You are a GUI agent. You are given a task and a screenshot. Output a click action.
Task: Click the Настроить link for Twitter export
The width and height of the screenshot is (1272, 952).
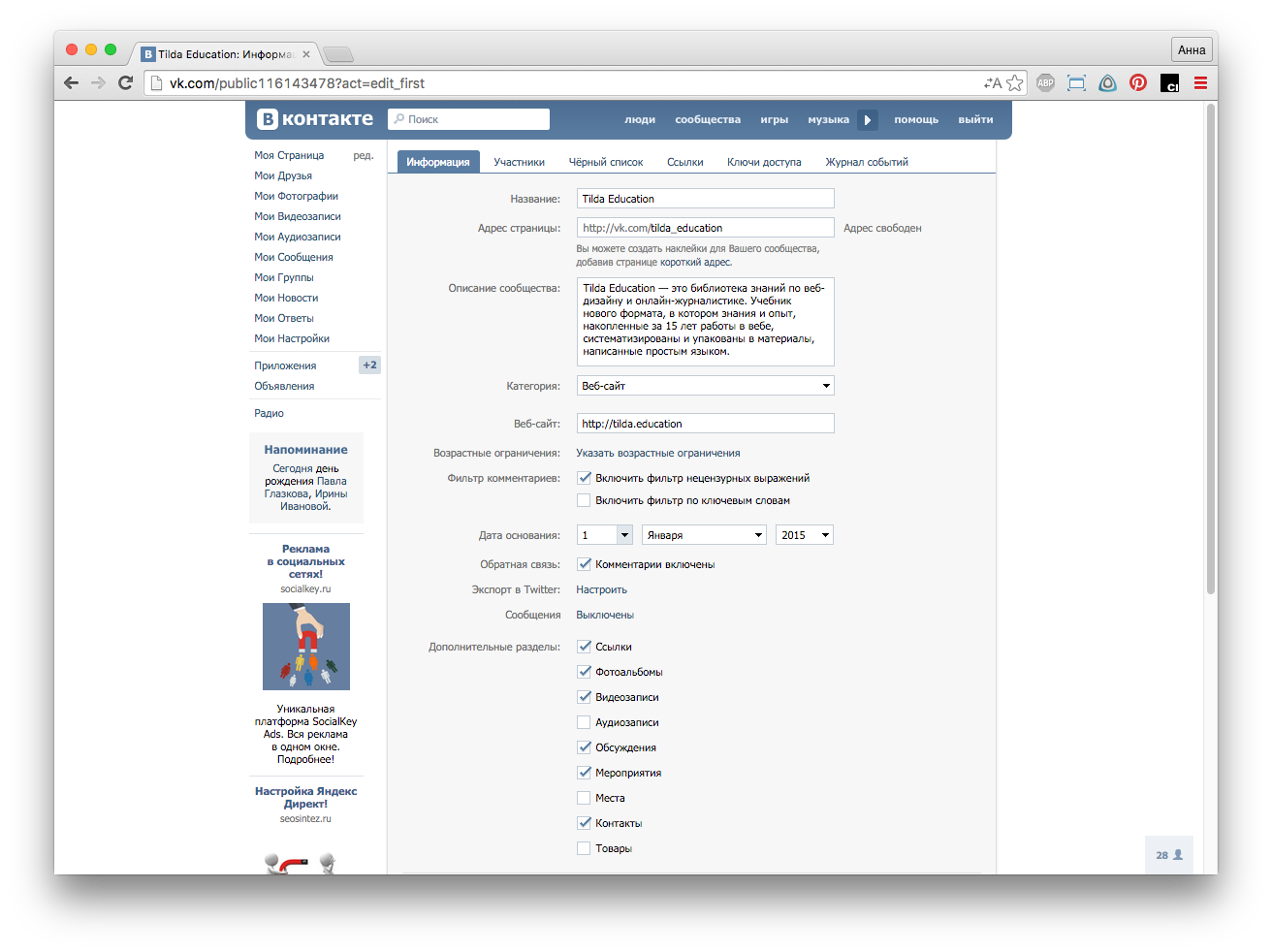pyautogui.click(x=601, y=589)
